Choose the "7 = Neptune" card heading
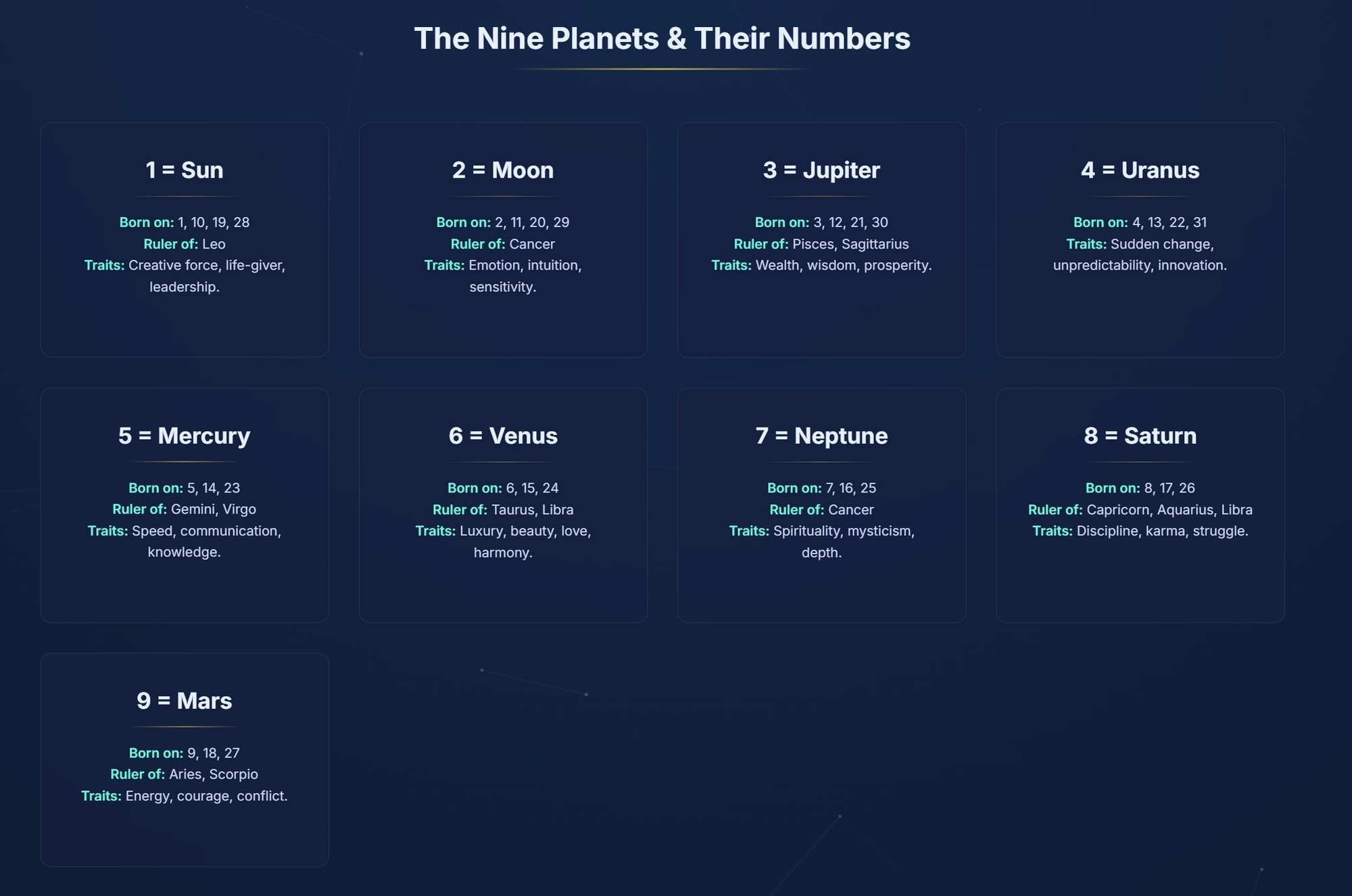Screen dimensions: 1352x896 (821, 436)
